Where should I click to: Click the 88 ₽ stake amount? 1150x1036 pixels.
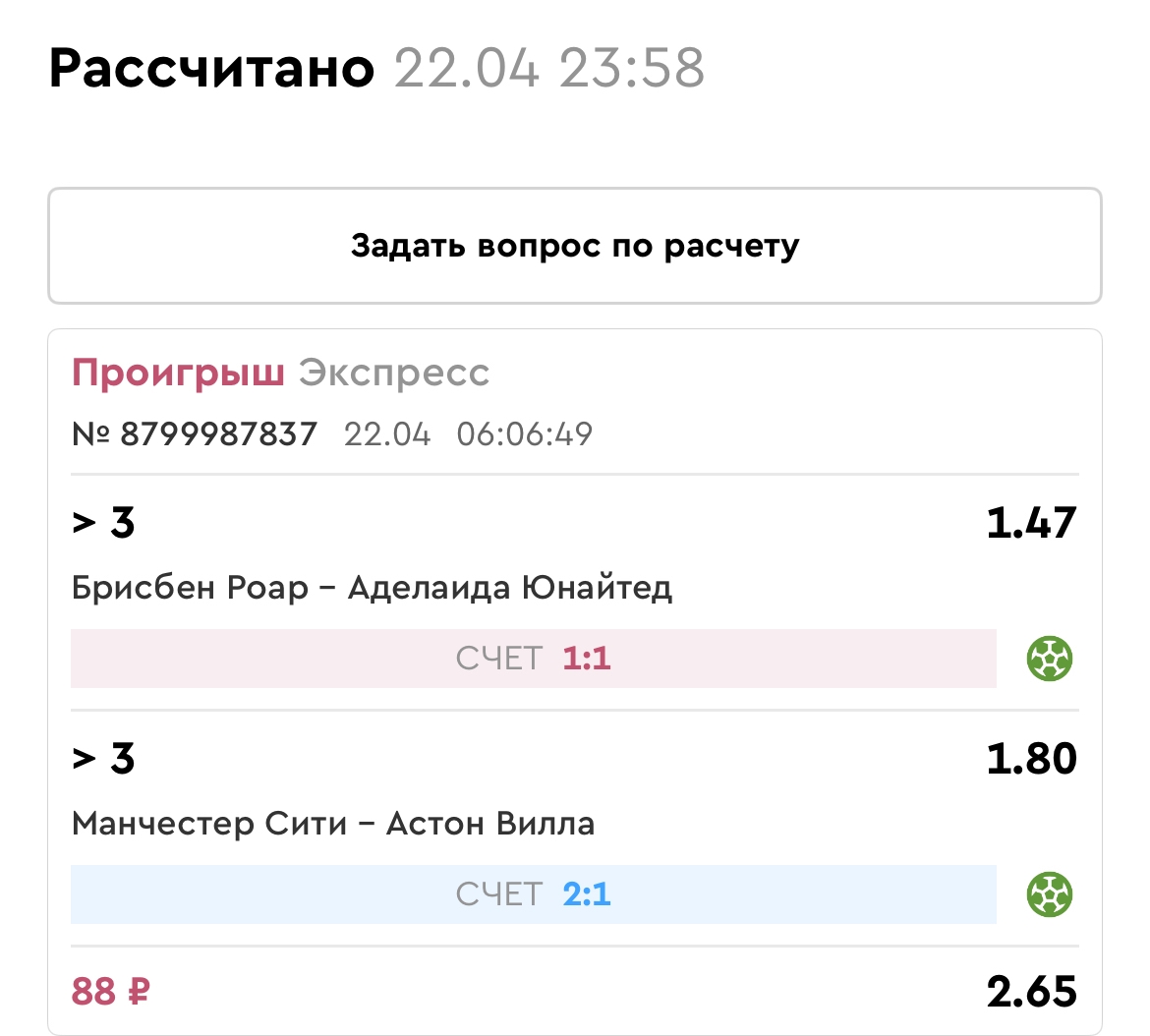(110, 992)
